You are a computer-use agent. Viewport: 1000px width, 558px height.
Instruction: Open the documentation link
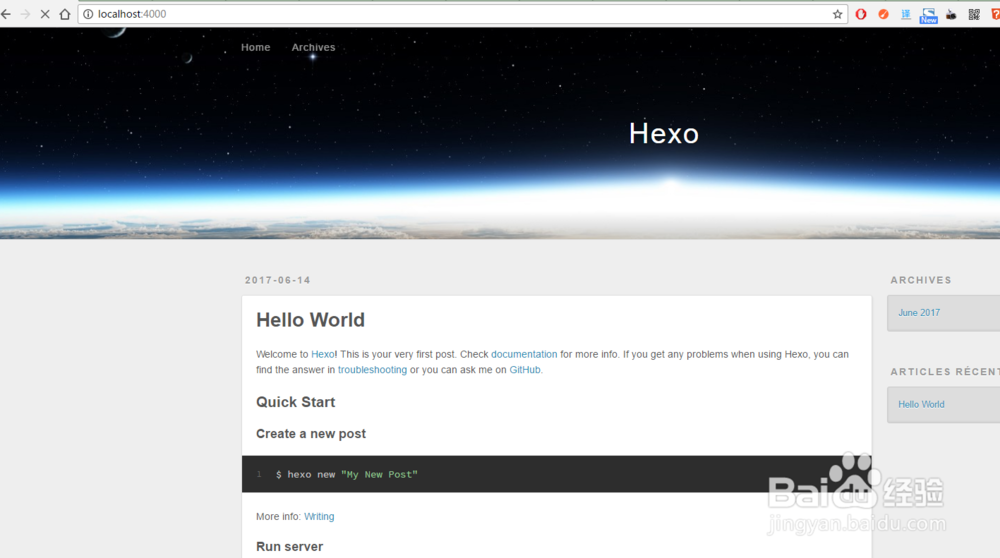pyautogui.click(x=524, y=354)
